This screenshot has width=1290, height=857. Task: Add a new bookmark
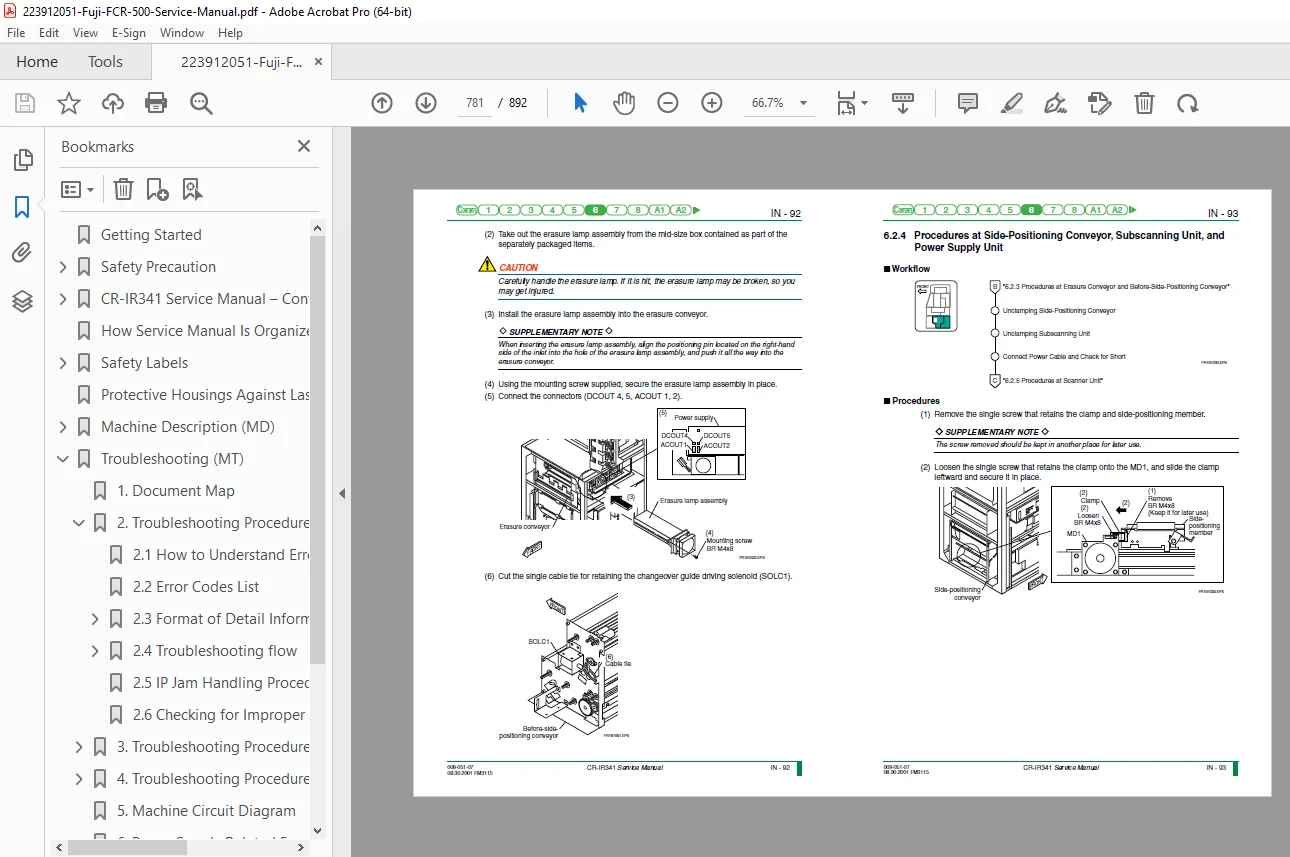pos(157,189)
